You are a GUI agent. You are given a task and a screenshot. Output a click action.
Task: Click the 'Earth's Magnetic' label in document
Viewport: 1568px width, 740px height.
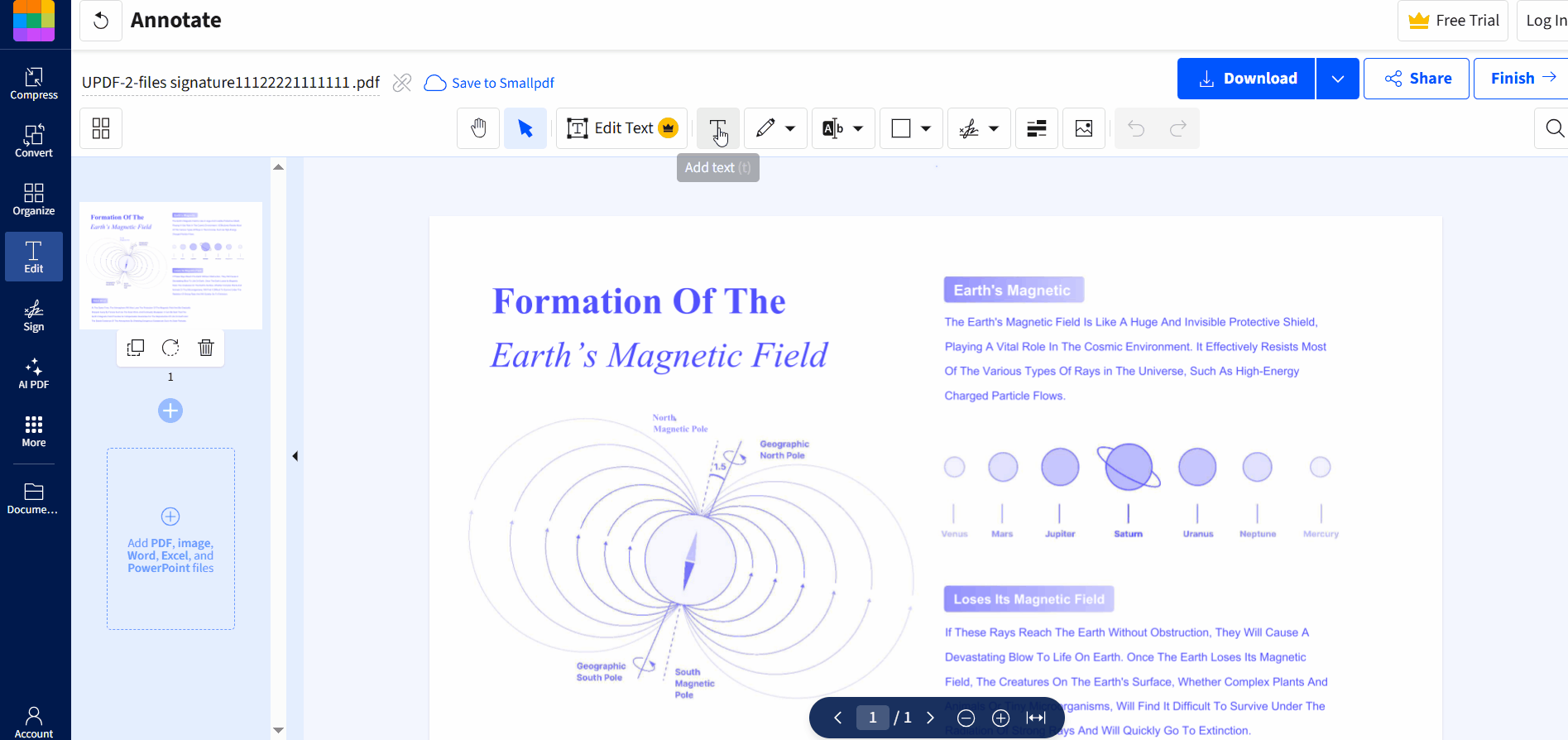click(1014, 290)
